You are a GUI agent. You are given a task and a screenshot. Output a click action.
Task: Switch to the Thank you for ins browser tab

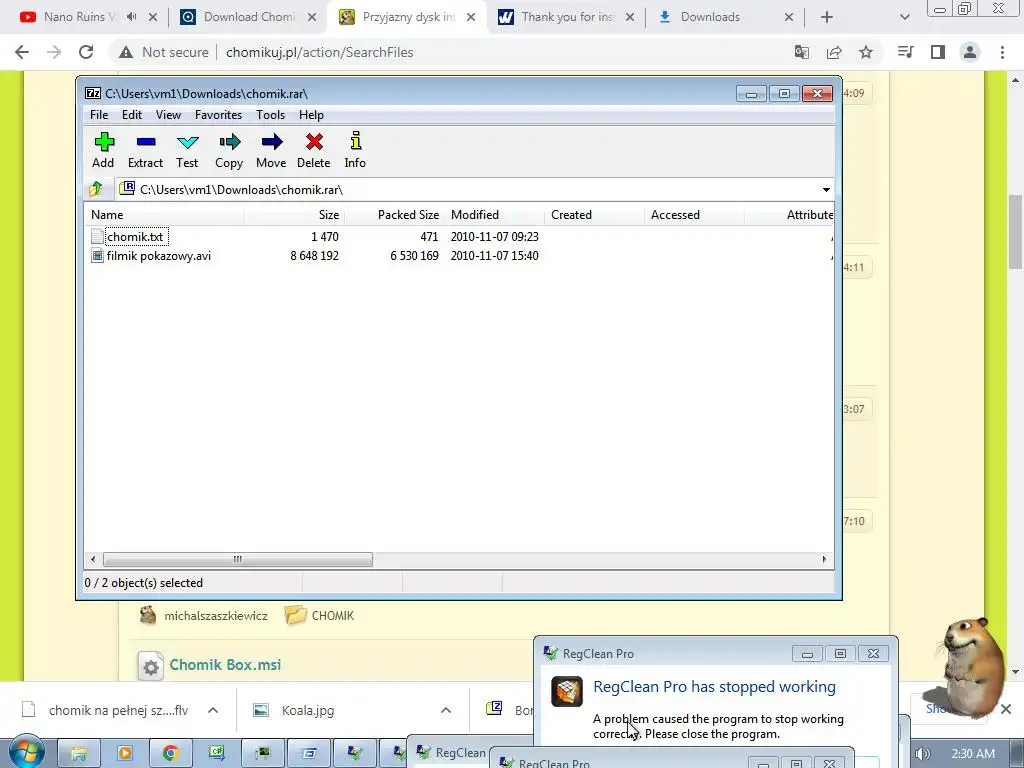pos(567,17)
